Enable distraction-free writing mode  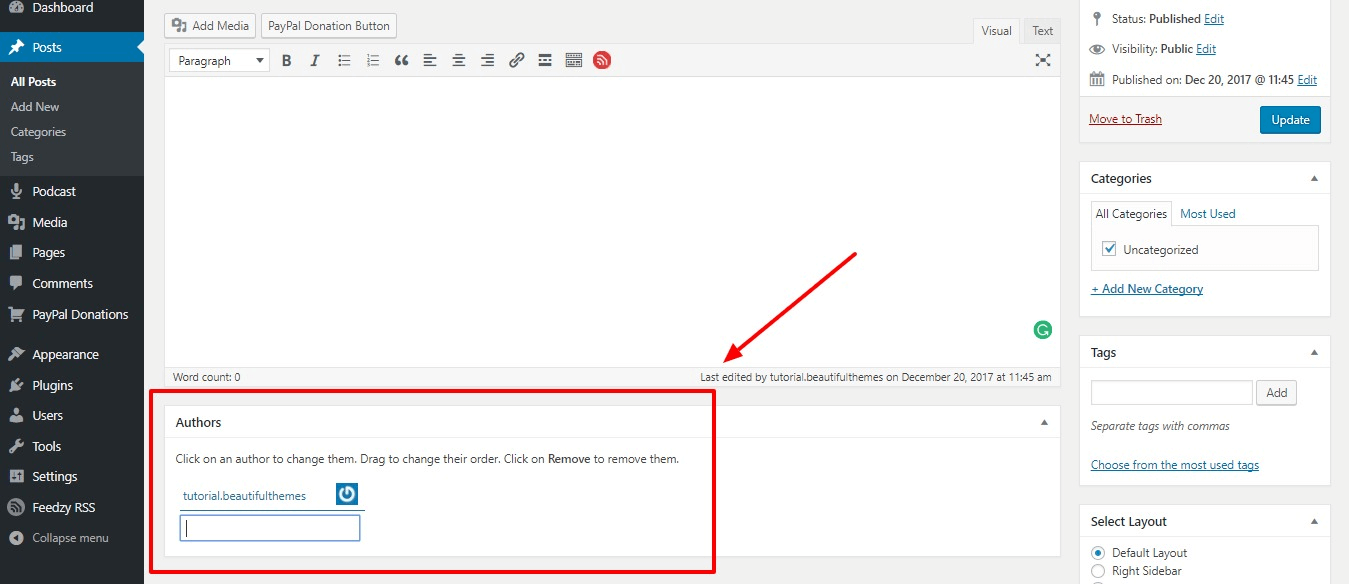click(x=1043, y=61)
